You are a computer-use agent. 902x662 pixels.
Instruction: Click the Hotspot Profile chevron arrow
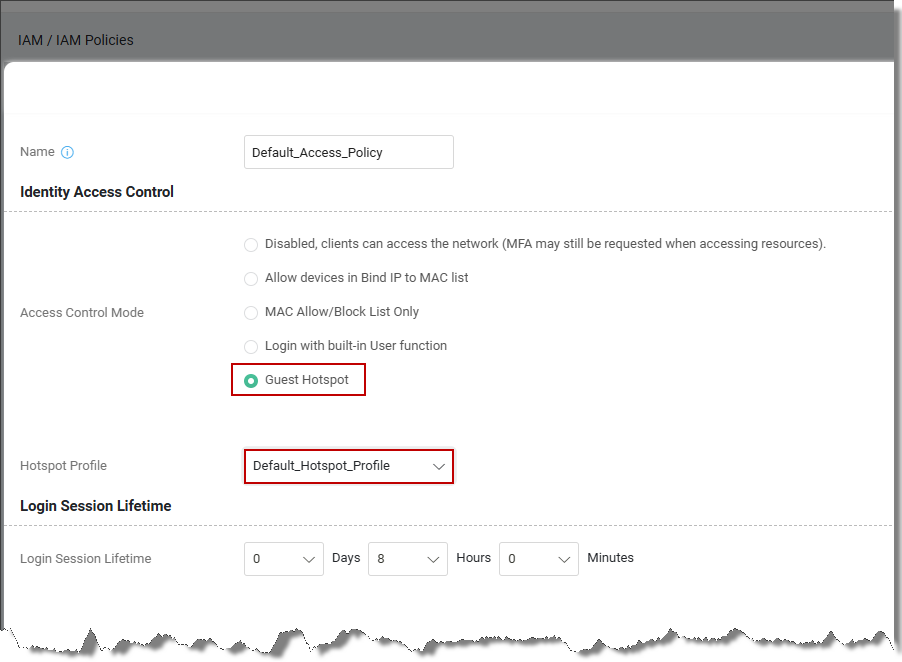[438, 466]
